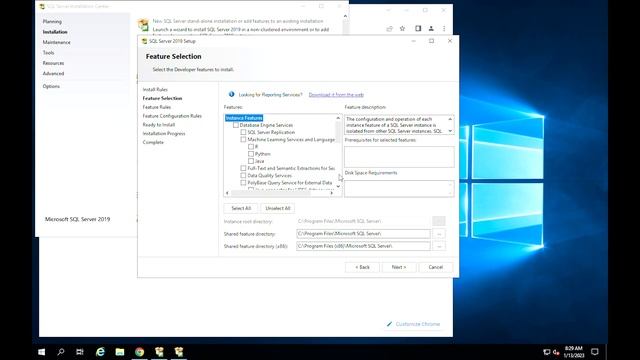Open Windows Start menu

pyautogui.click(x=42, y=352)
